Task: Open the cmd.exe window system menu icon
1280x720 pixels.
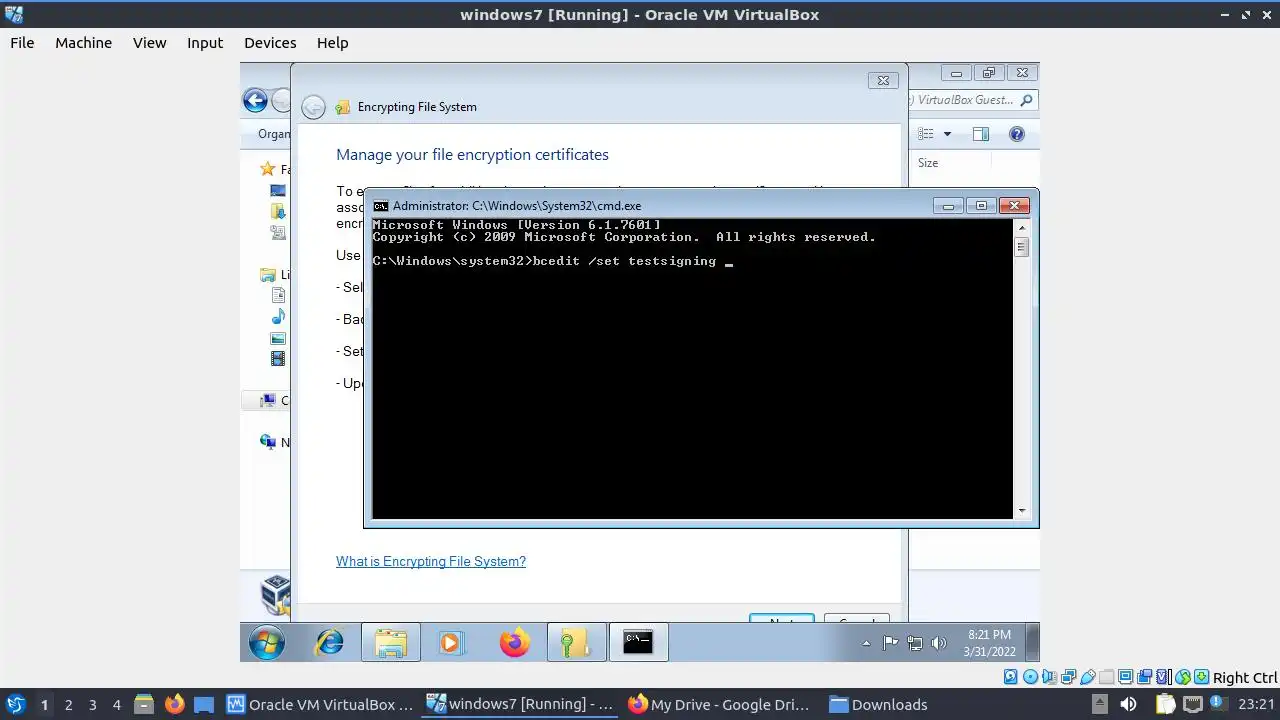Action: pyautogui.click(x=380, y=206)
